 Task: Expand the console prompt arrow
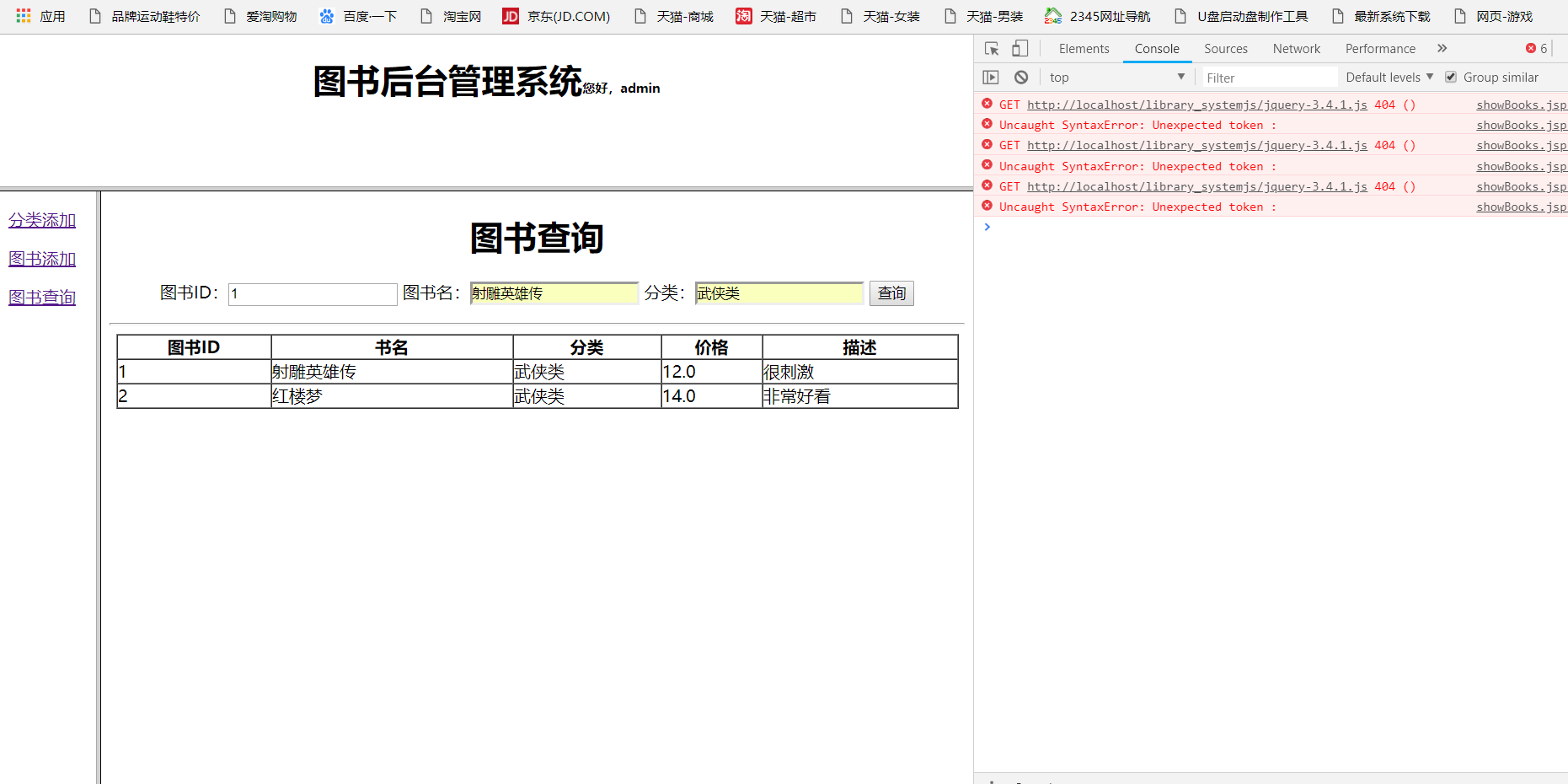point(987,227)
